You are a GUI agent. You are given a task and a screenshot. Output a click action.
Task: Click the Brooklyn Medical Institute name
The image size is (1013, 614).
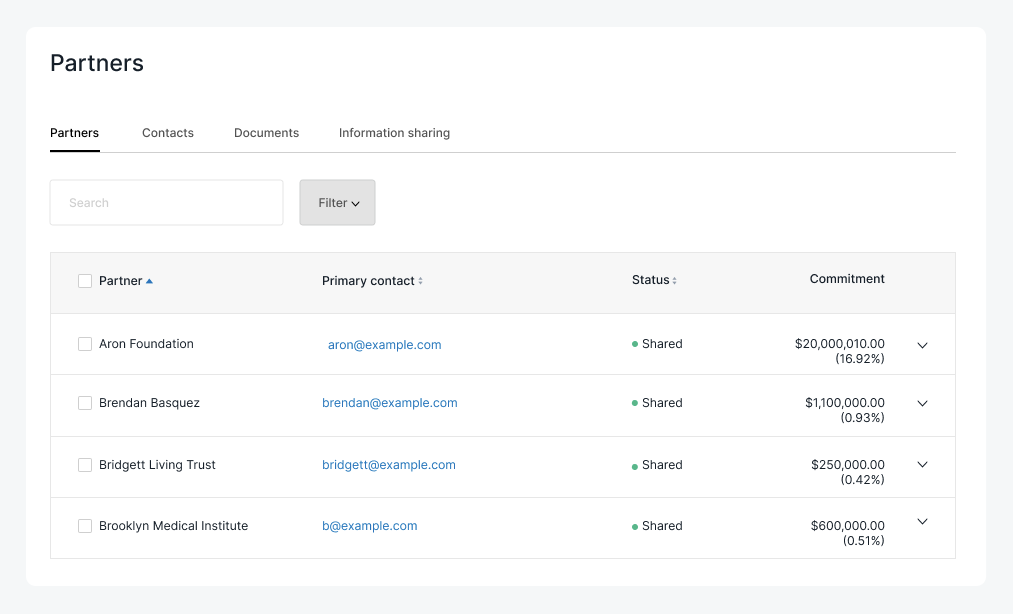pyautogui.click(x=173, y=526)
